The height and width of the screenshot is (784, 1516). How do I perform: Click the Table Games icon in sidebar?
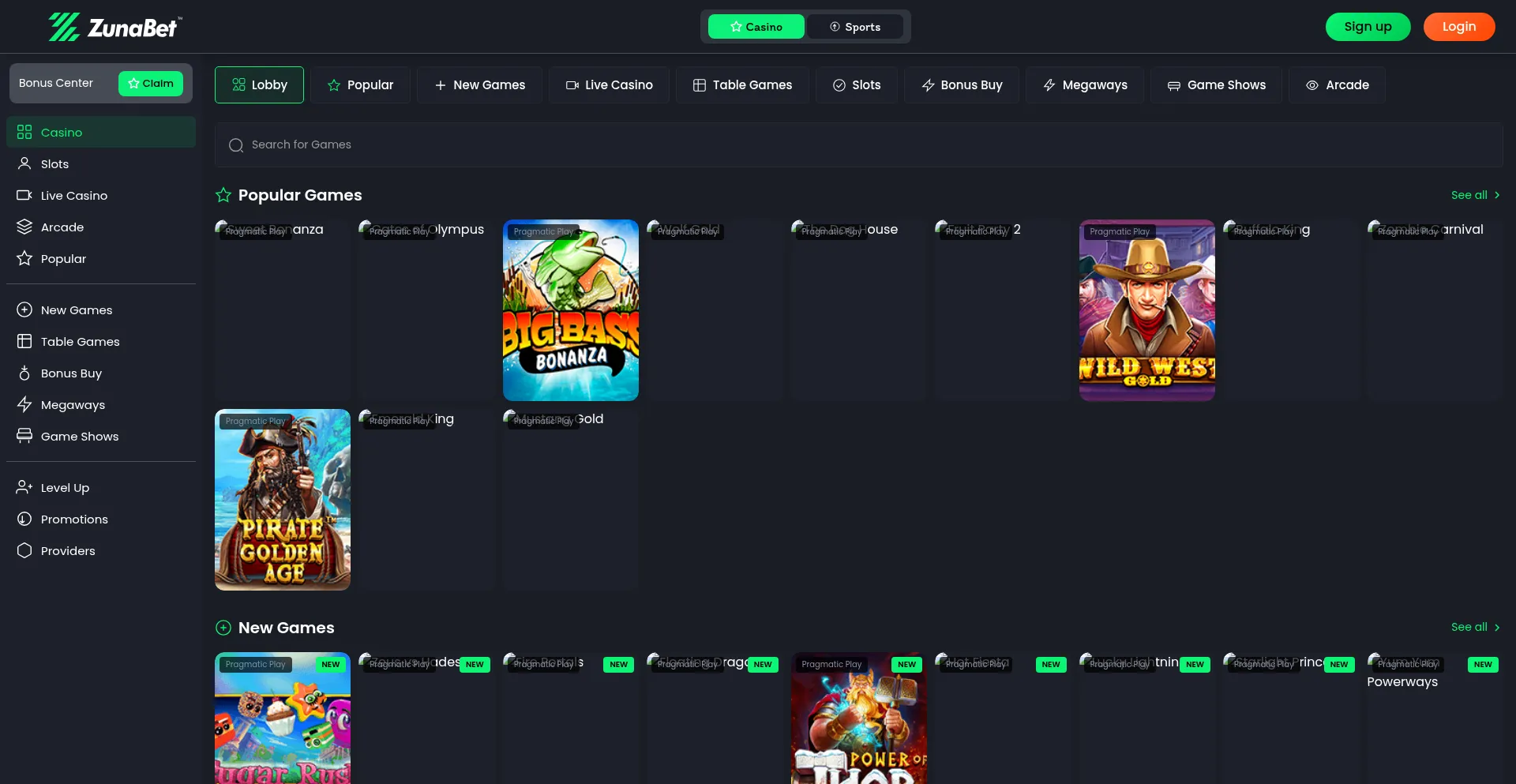tap(24, 341)
